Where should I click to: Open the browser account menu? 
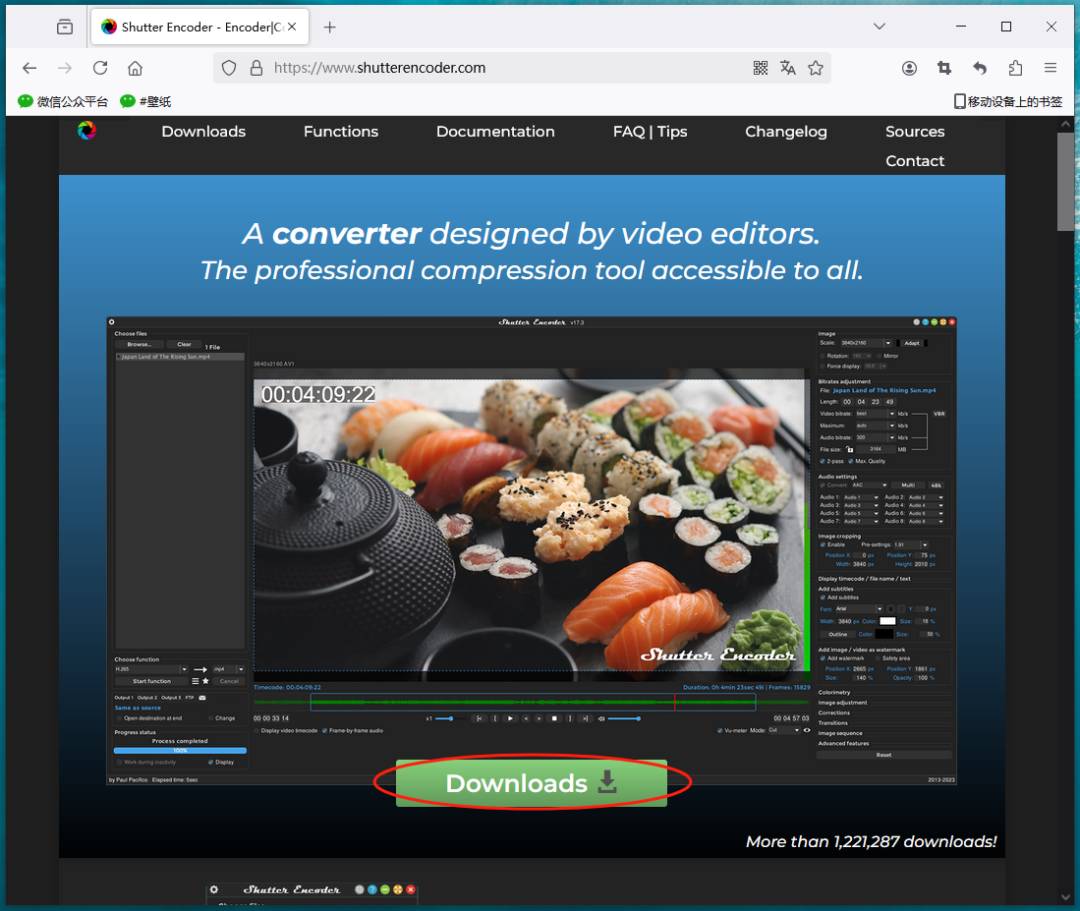point(909,67)
